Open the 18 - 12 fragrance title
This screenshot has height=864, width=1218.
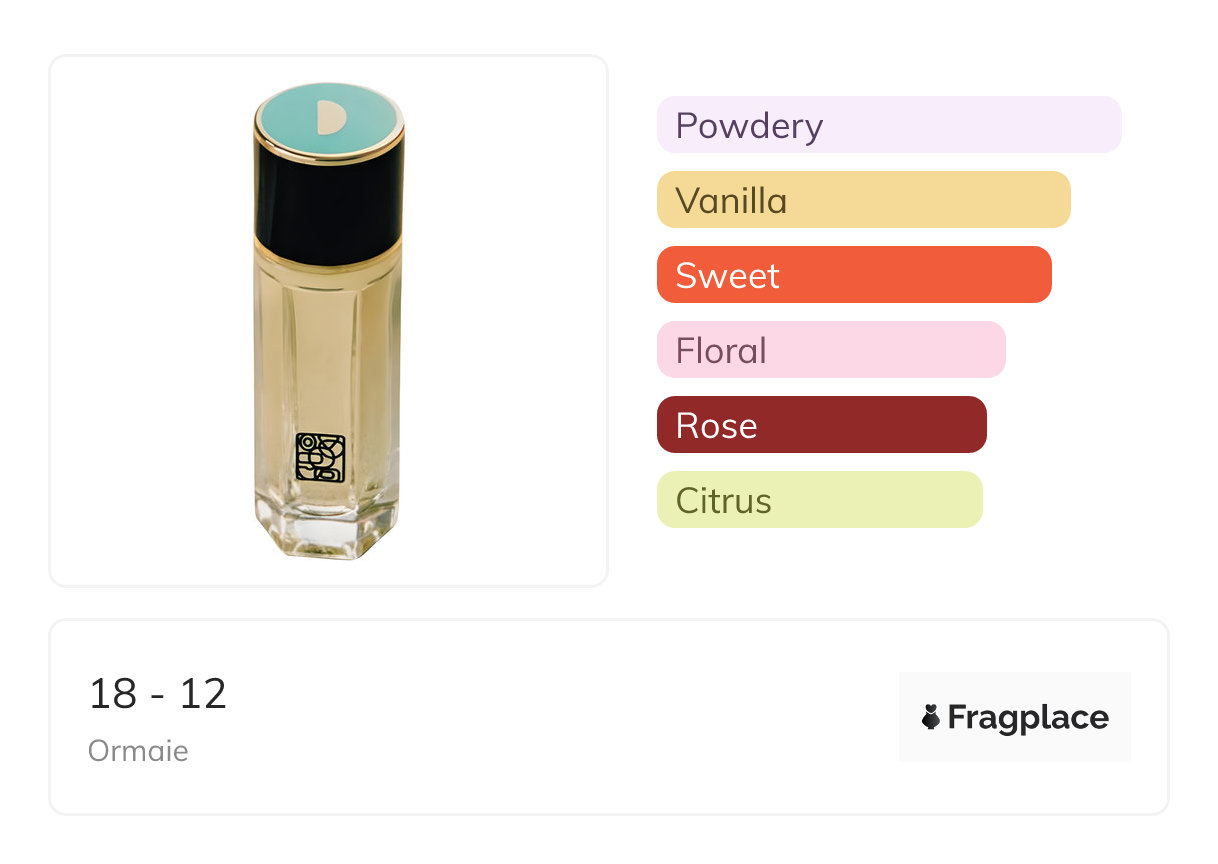tap(158, 694)
